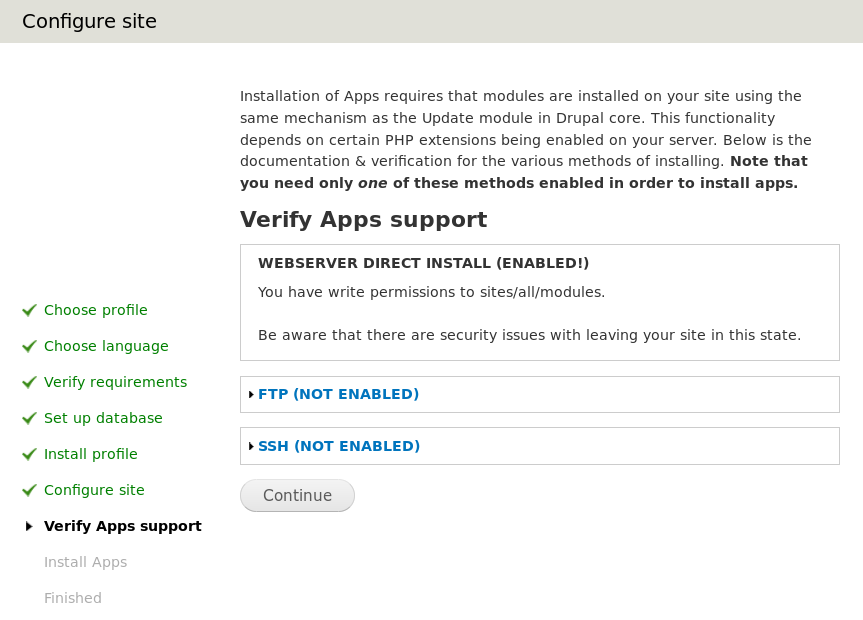Image resolution: width=863 pixels, height=620 pixels.
Task: Click the arrow marker beside Verify Apps support
Action: tap(29, 526)
